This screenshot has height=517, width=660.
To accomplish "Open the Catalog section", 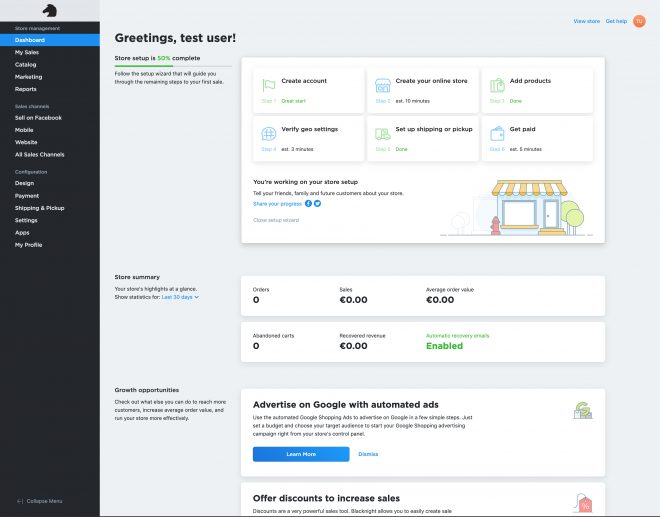I will tap(26, 64).
